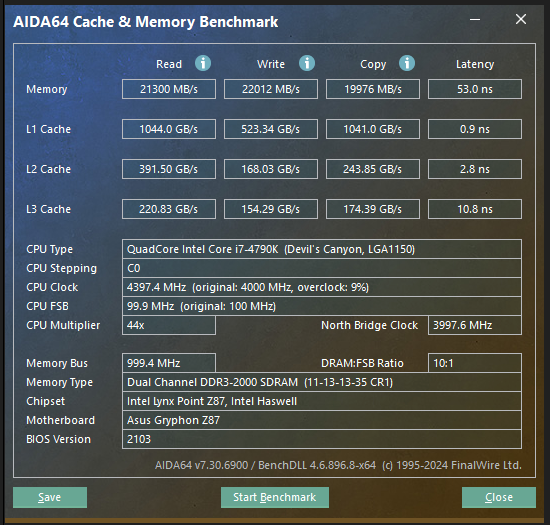Click the CPU Type field showing i7-4790K
The height and width of the screenshot is (525, 550).
pos(322,249)
